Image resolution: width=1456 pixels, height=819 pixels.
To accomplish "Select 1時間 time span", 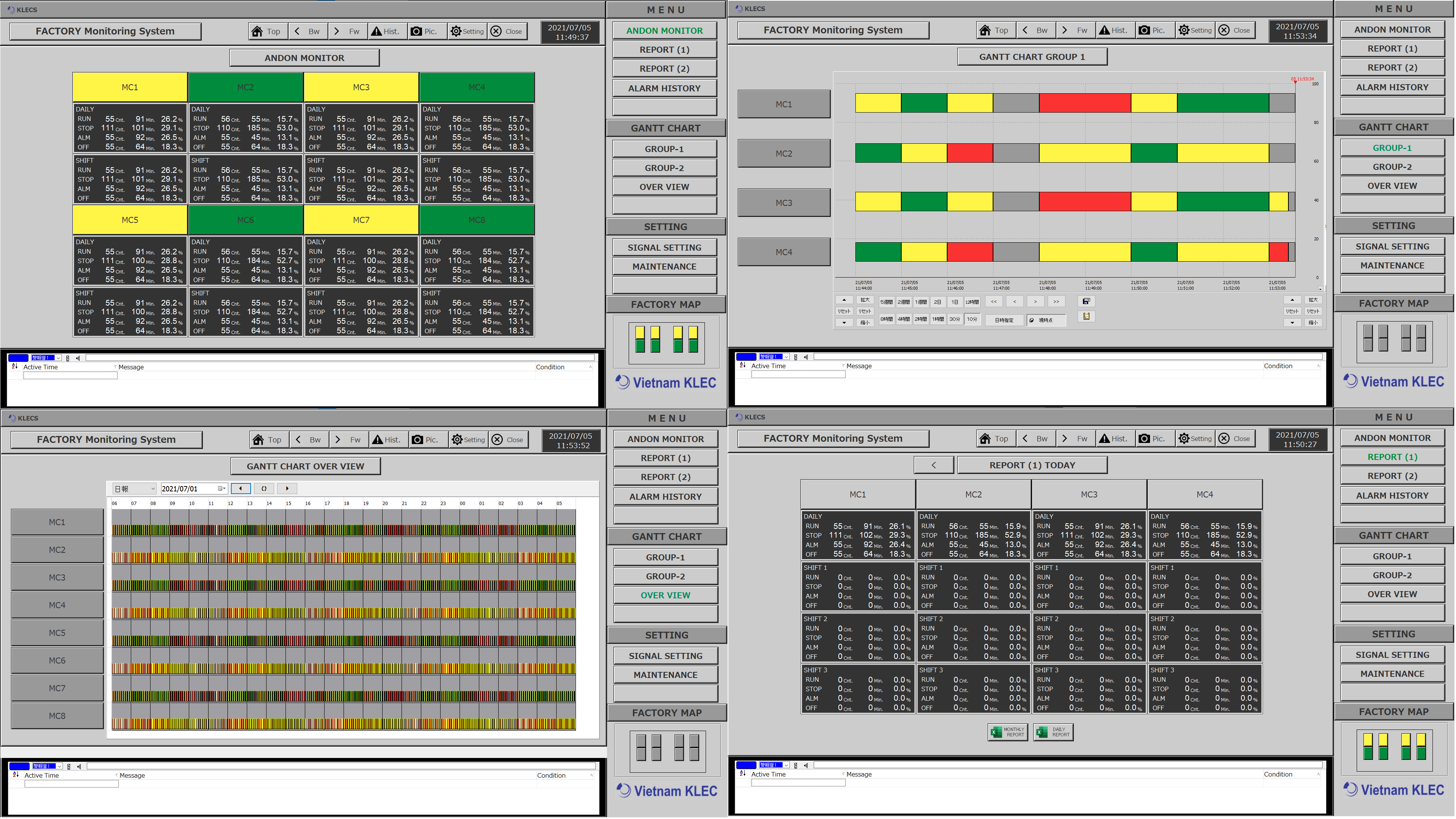I will 938,320.
